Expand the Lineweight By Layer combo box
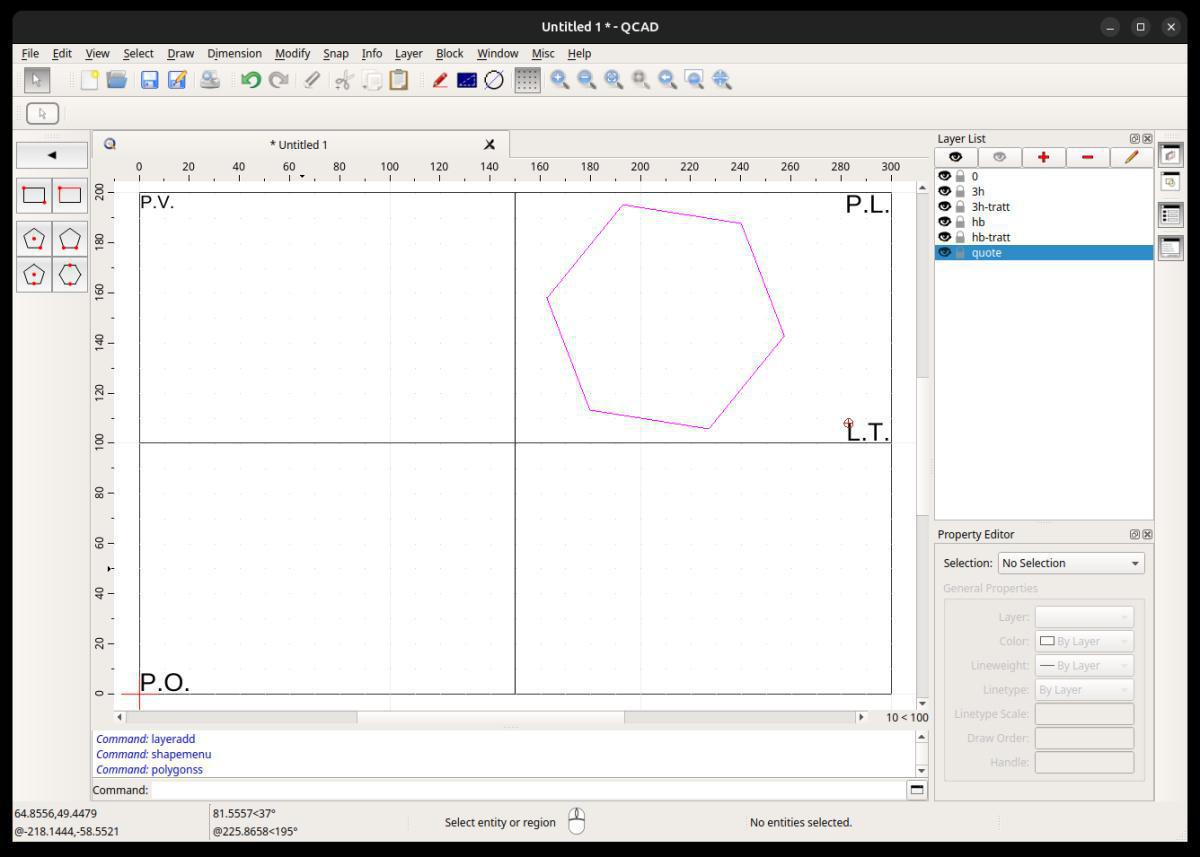Screen dimensions: 1200x857 coord(1084,665)
